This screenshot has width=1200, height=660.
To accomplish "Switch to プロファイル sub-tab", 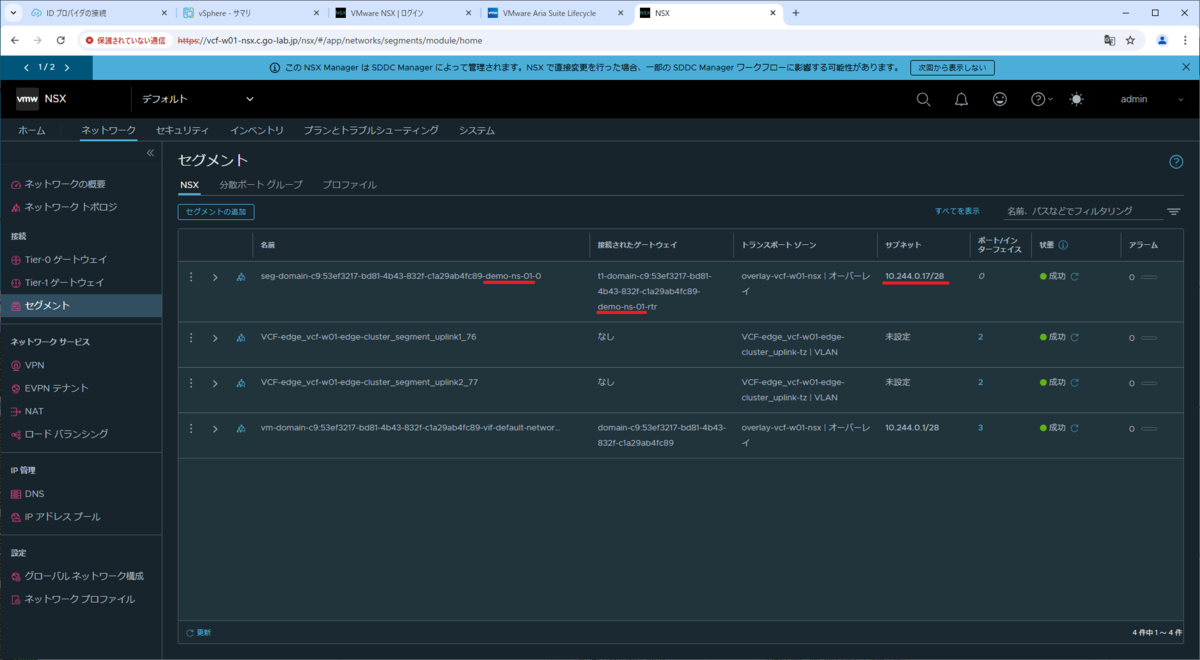I will (x=349, y=185).
